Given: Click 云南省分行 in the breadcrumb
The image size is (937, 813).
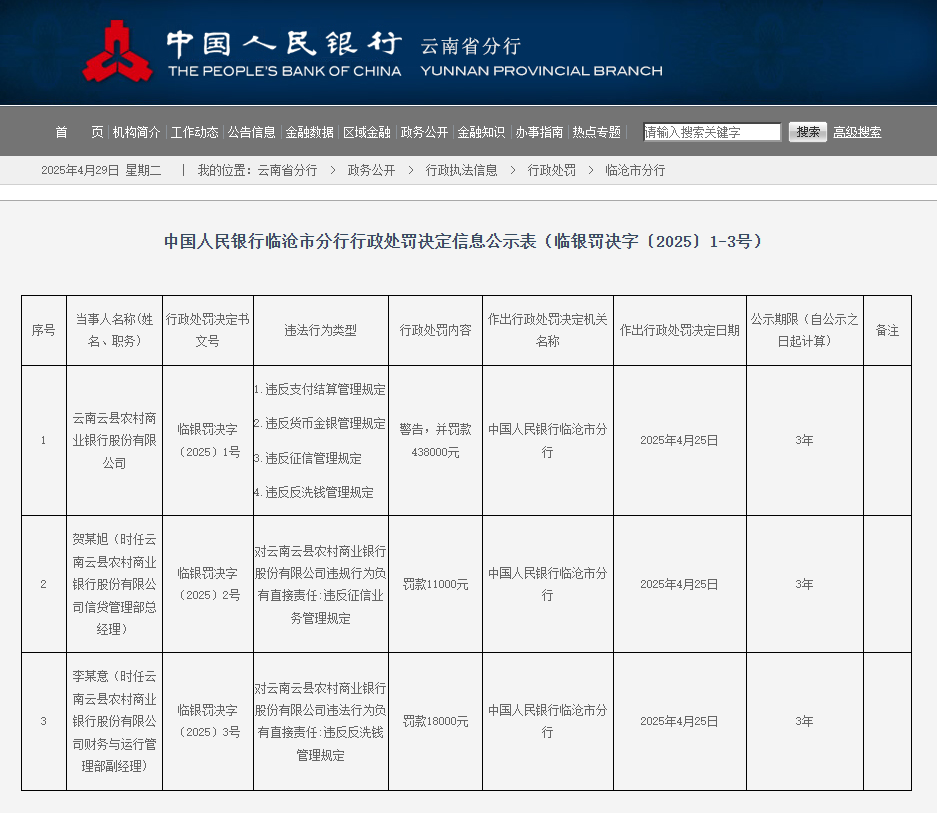Looking at the screenshot, I should pos(287,170).
